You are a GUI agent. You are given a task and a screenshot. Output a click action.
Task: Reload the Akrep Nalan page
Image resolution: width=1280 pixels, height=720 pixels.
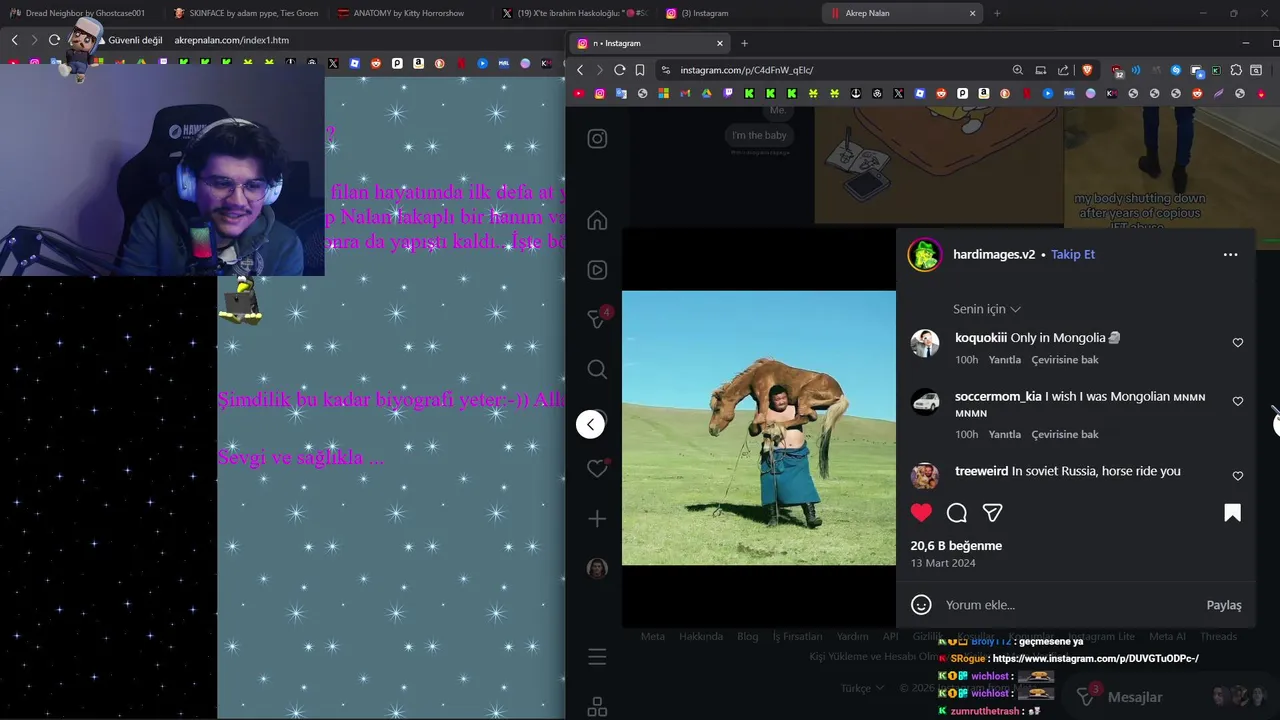pyautogui.click(x=54, y=40)
